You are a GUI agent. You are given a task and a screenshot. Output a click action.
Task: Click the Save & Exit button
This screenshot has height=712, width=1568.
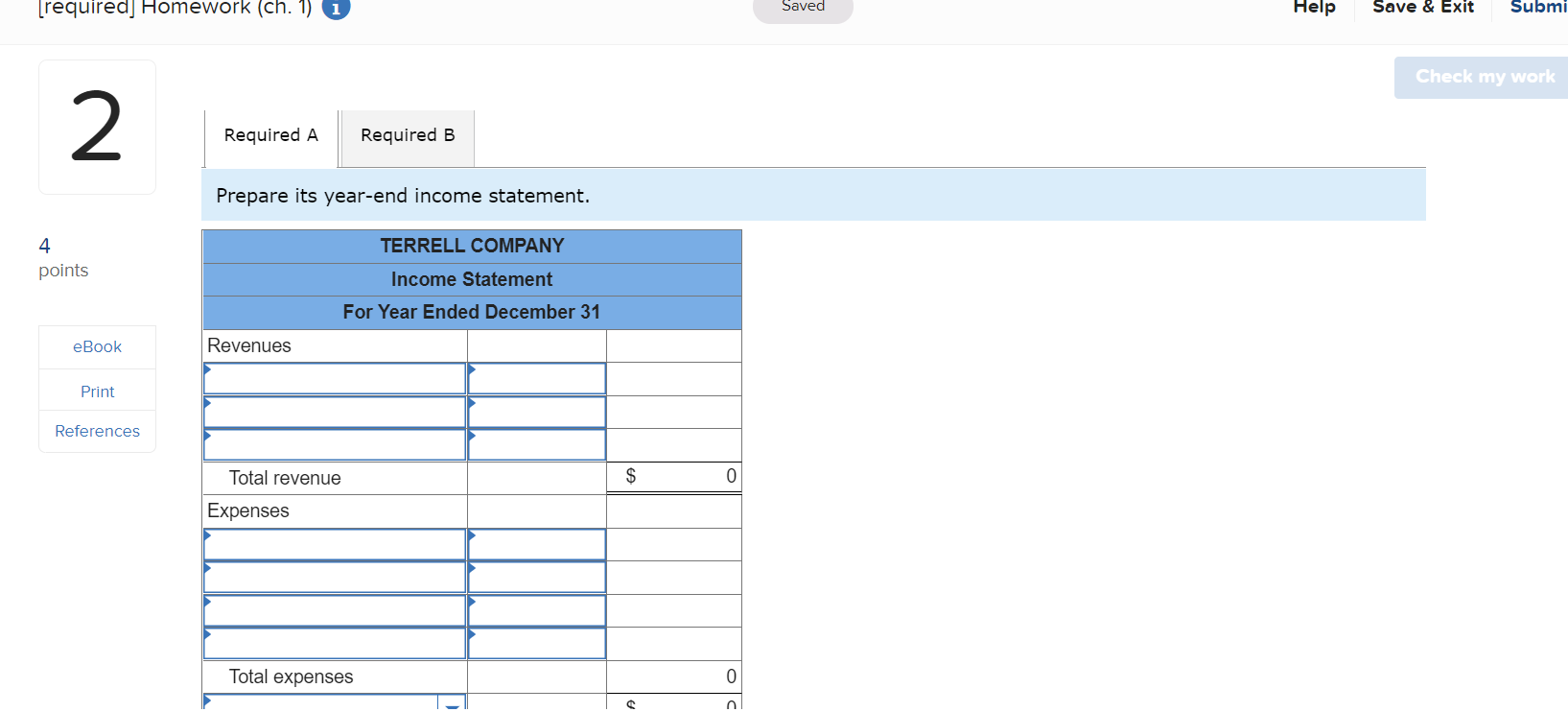(x=1423, y=8)
